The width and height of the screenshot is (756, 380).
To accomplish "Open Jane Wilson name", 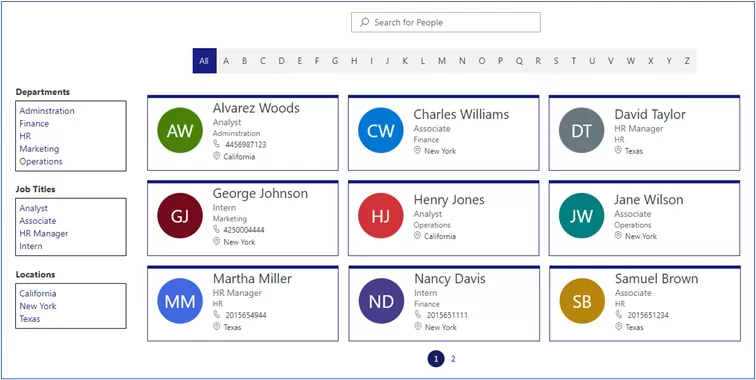I will pos(649,200).
